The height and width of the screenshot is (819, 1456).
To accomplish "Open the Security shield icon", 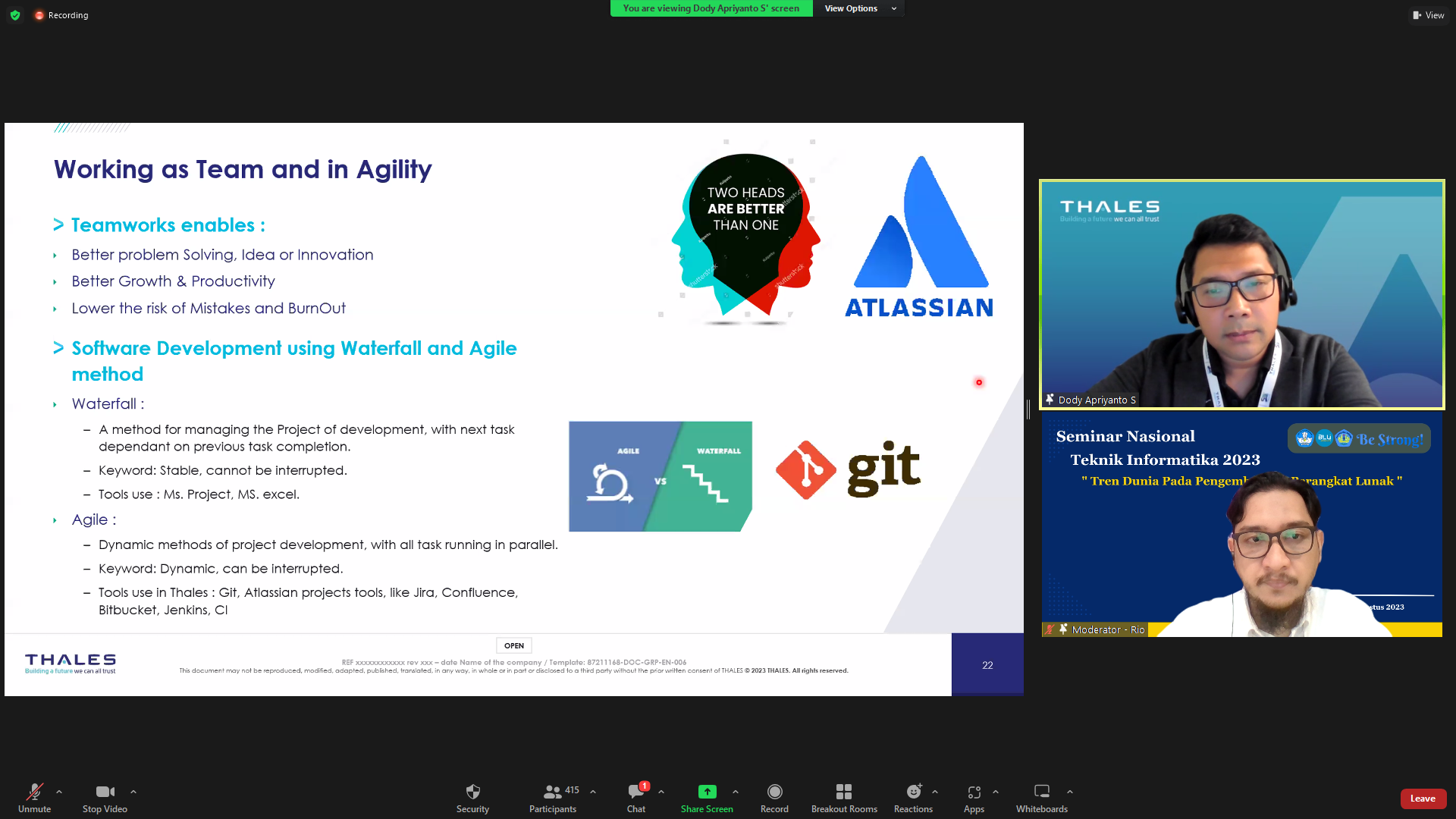I will (472, 792).
